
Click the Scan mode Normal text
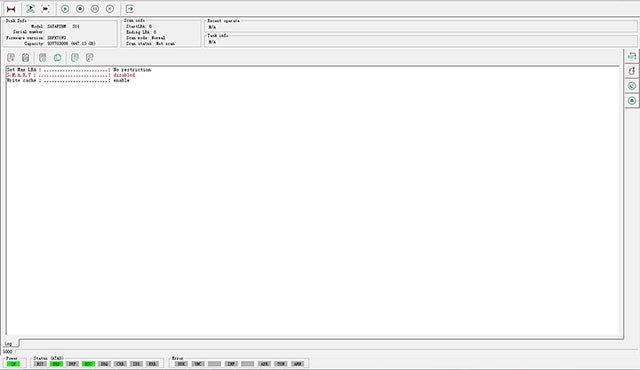point(146,38)
